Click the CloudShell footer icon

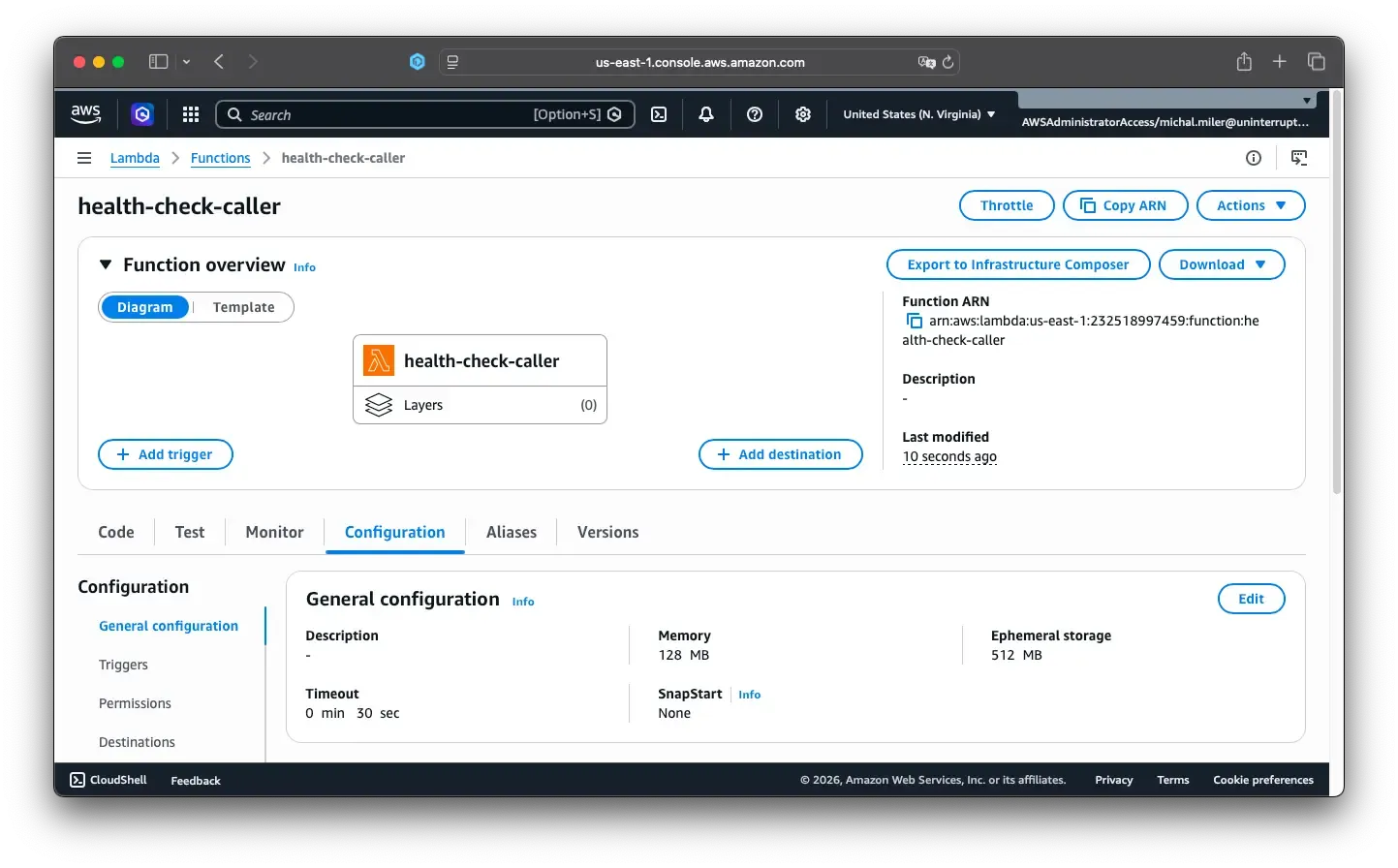(78, 780)
